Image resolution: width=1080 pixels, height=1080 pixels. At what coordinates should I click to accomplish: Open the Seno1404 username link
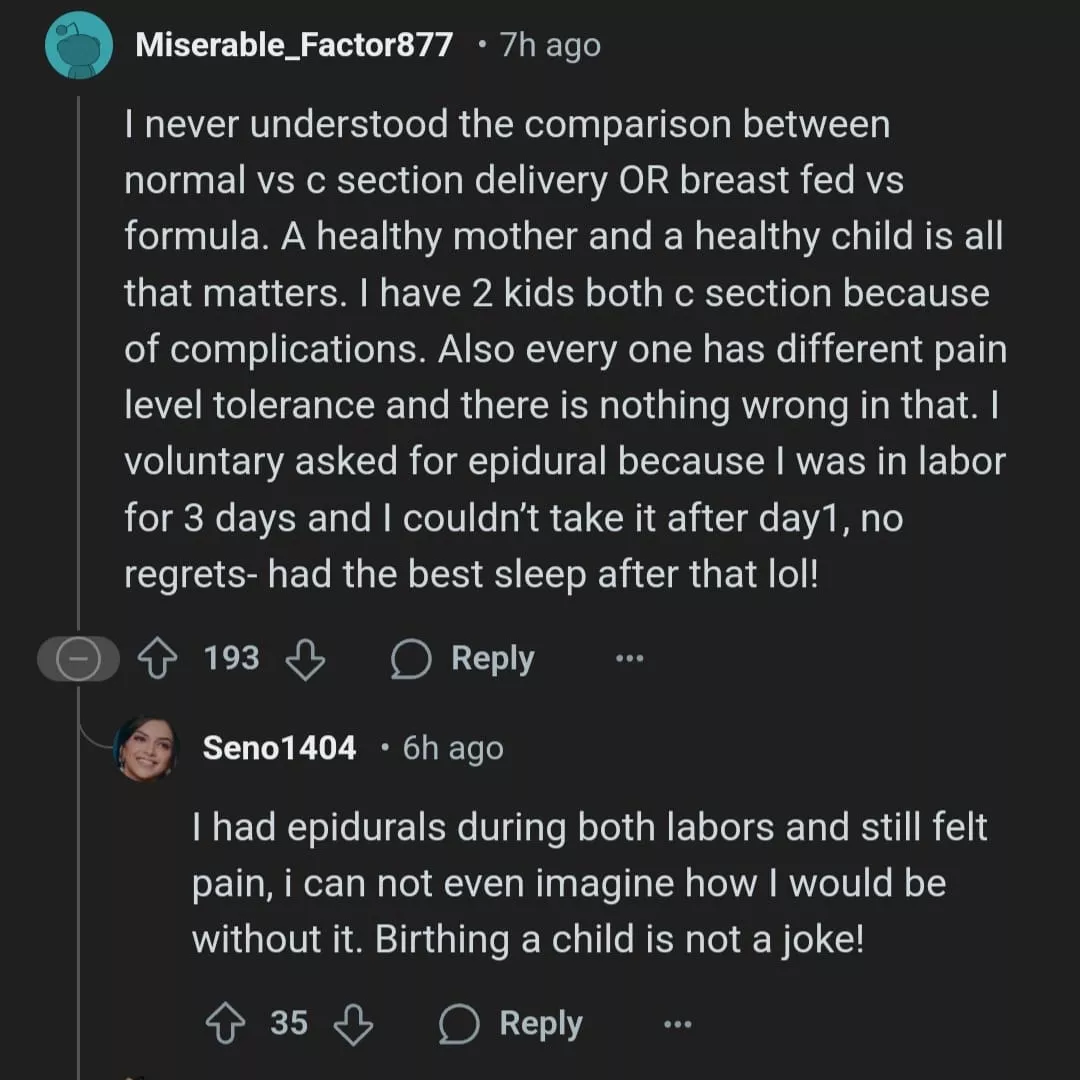coord(279,748)
